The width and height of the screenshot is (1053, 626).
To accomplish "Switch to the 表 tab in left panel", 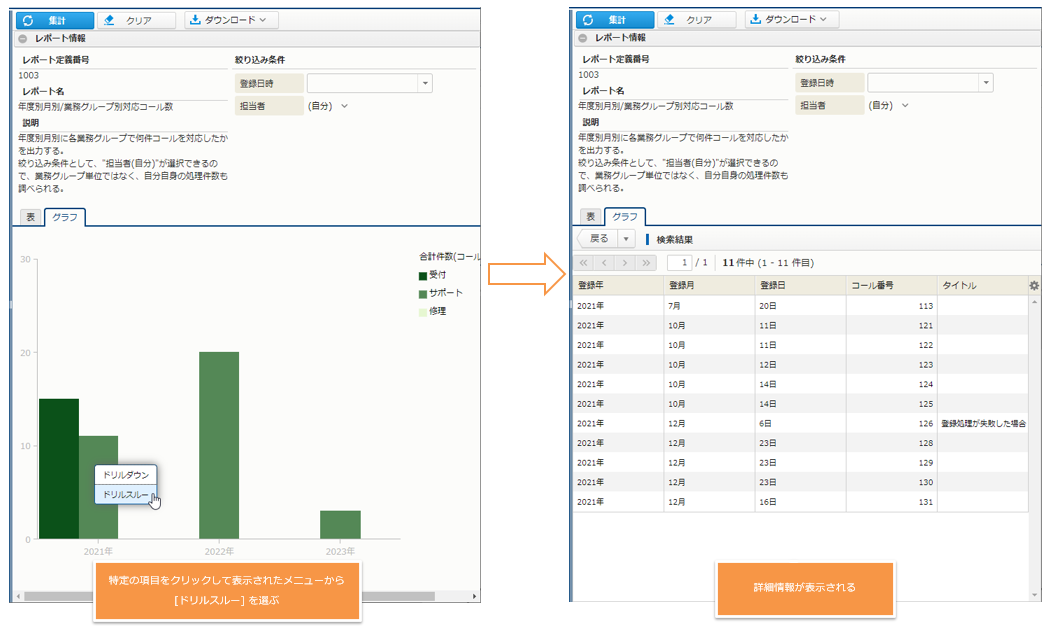I will [29, 216].
